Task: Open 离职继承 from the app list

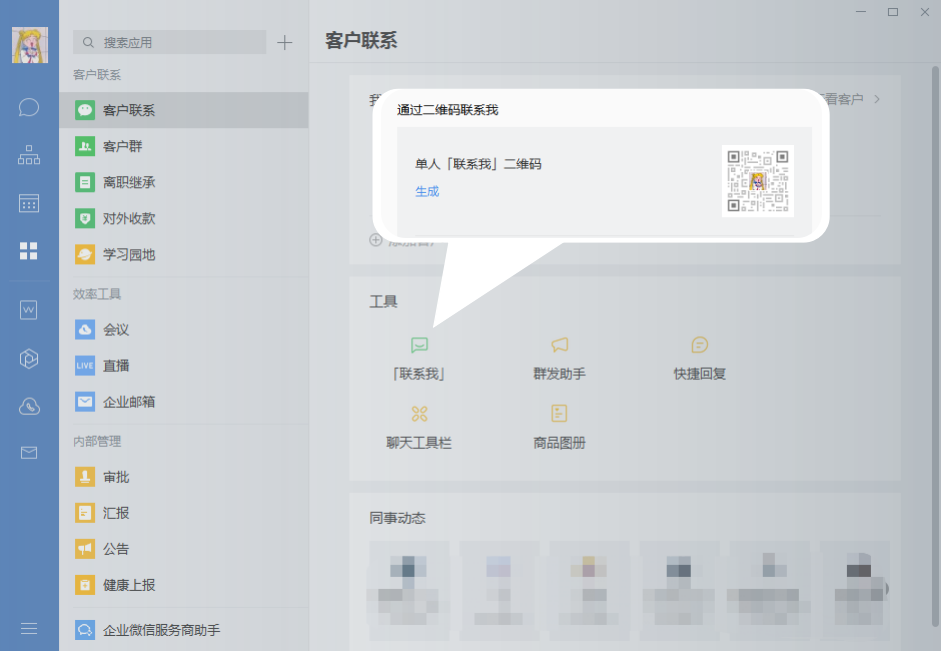Action: (184, 182)
